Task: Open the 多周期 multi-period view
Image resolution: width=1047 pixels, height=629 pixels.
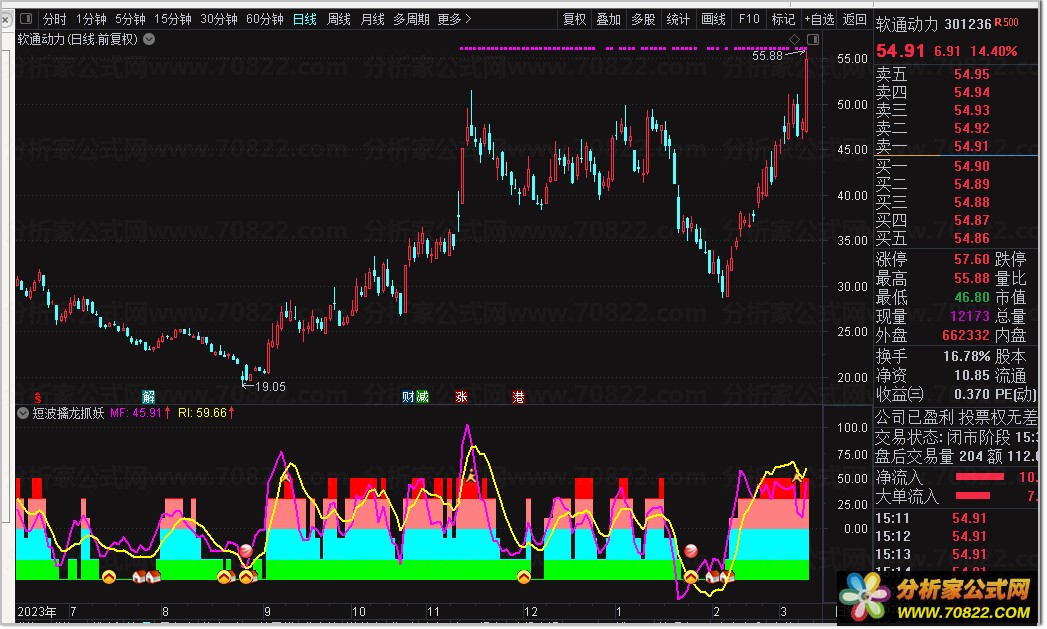Action: 411,19
